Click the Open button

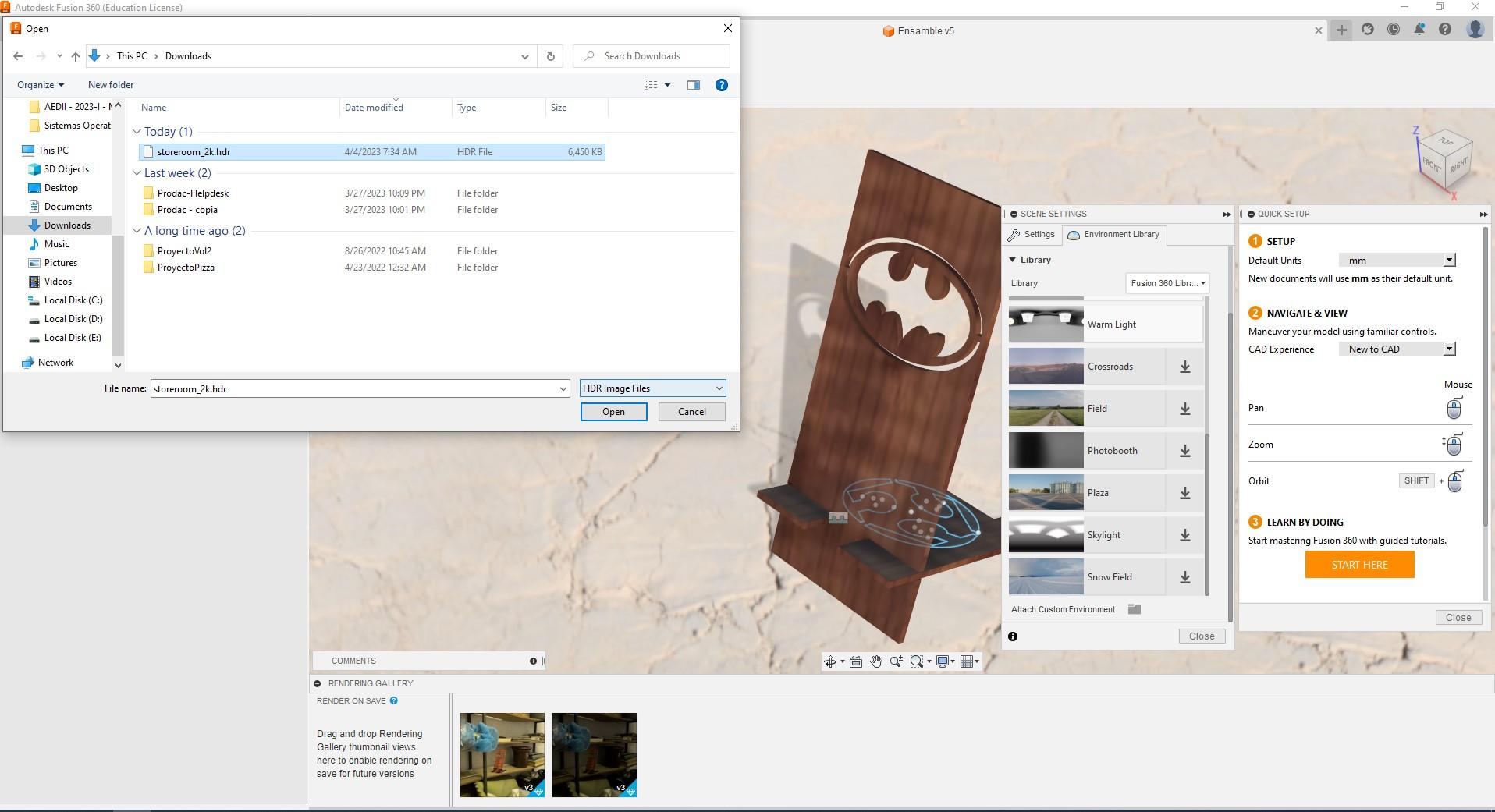pyautogui.click(x=613, y=412)
